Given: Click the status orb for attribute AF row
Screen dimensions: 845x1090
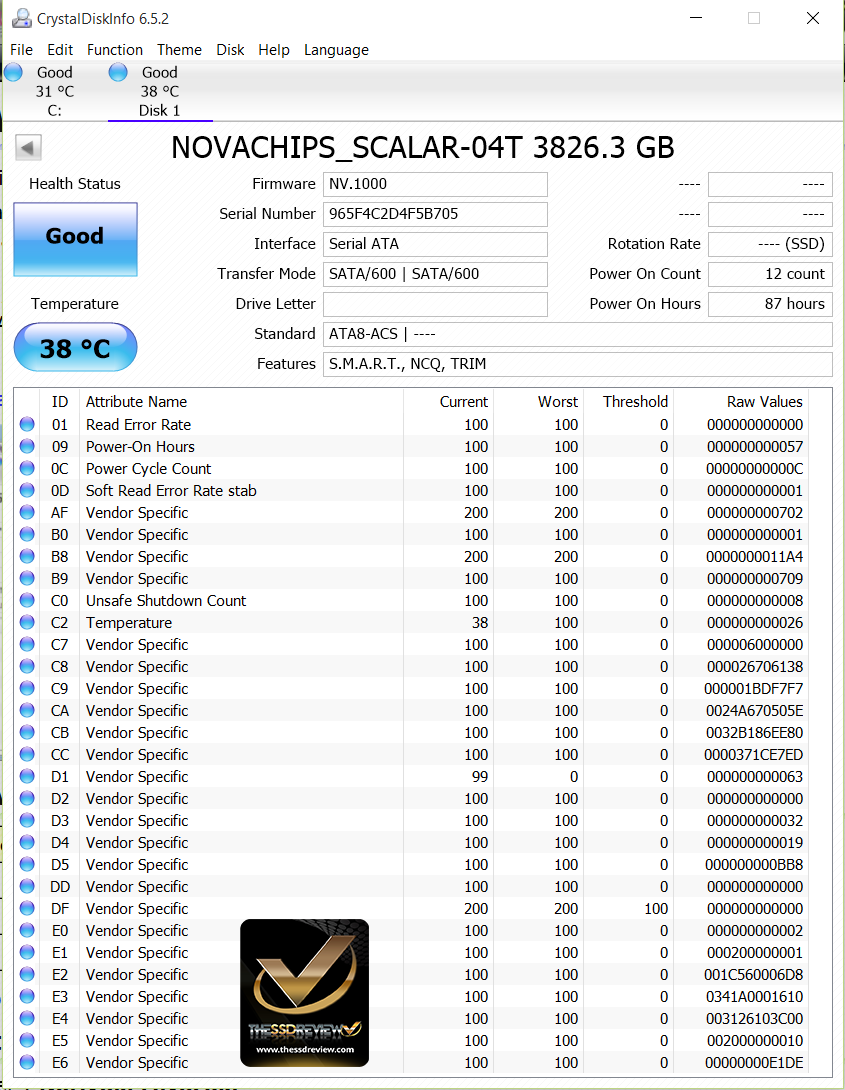Looking at the screenshot, I should pyautogui.click(x=27, y=512).
